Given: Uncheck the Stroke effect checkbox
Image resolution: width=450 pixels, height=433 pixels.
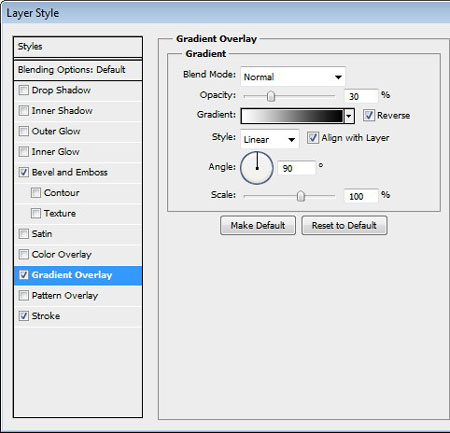Looking at the screenshot, I should tap(24, 316).
